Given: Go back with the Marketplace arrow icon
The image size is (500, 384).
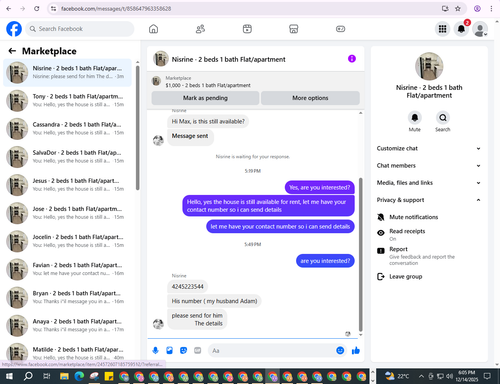Looking at the screenshot, I should (12, 51).
